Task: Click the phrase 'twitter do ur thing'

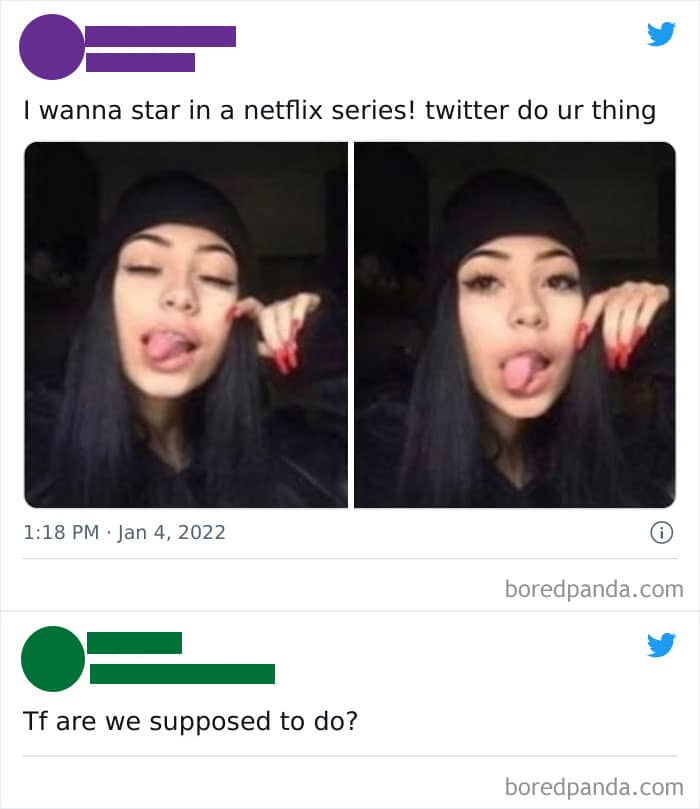Action: [540, 110]
